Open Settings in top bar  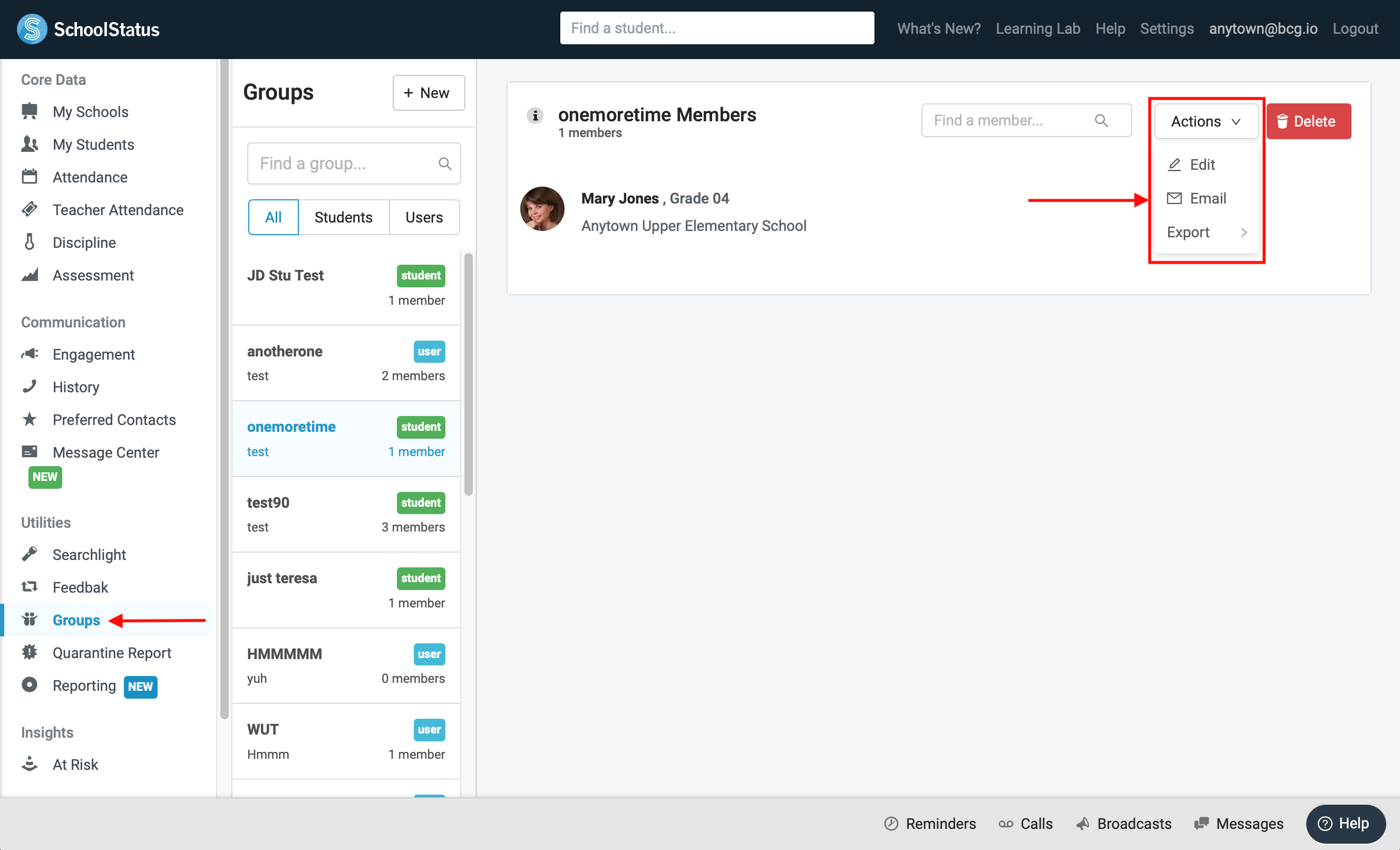tap(1166, 28)
